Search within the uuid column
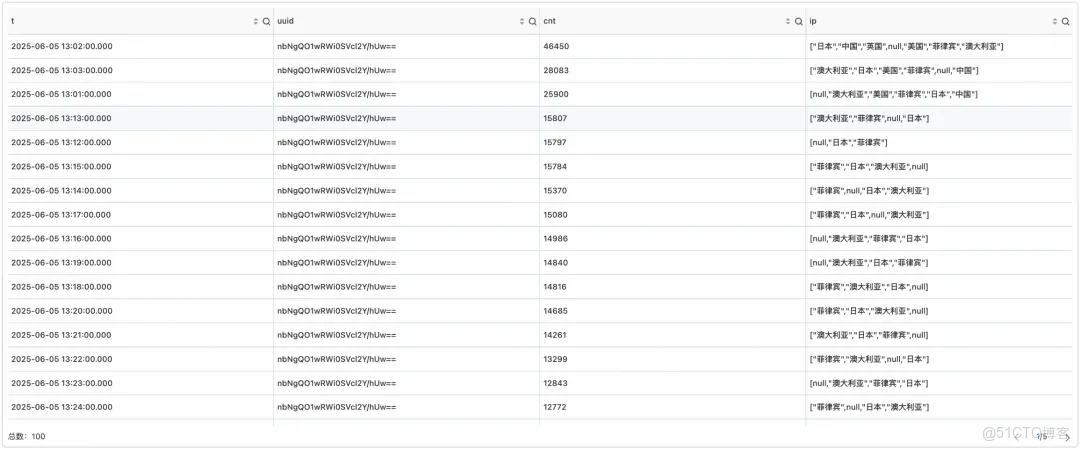This screenshot has width=1080, height=450. 532,21
